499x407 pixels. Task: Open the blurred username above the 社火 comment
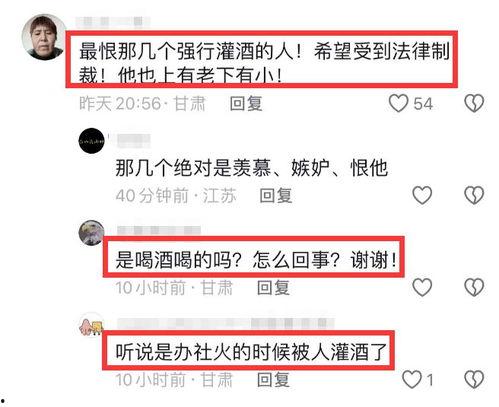pyautogui.click(x=226, y=323)
